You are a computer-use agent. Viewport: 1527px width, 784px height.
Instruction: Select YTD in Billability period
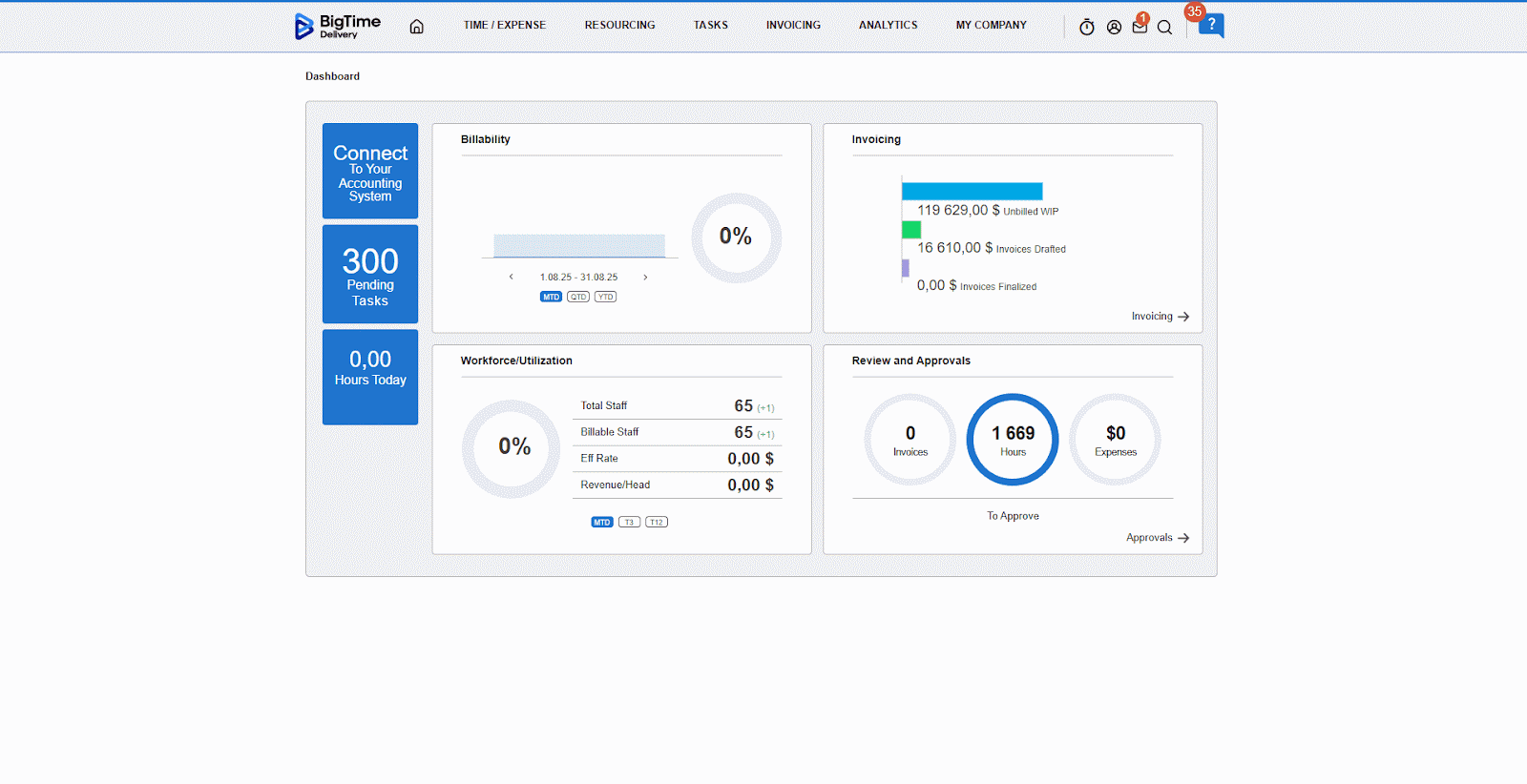605,297
